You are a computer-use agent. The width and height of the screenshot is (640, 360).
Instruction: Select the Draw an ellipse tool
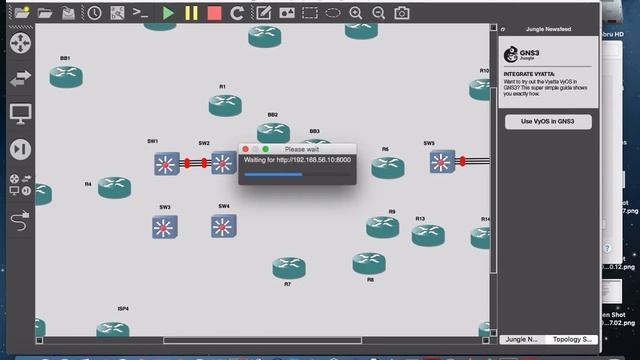click(333, 13)
